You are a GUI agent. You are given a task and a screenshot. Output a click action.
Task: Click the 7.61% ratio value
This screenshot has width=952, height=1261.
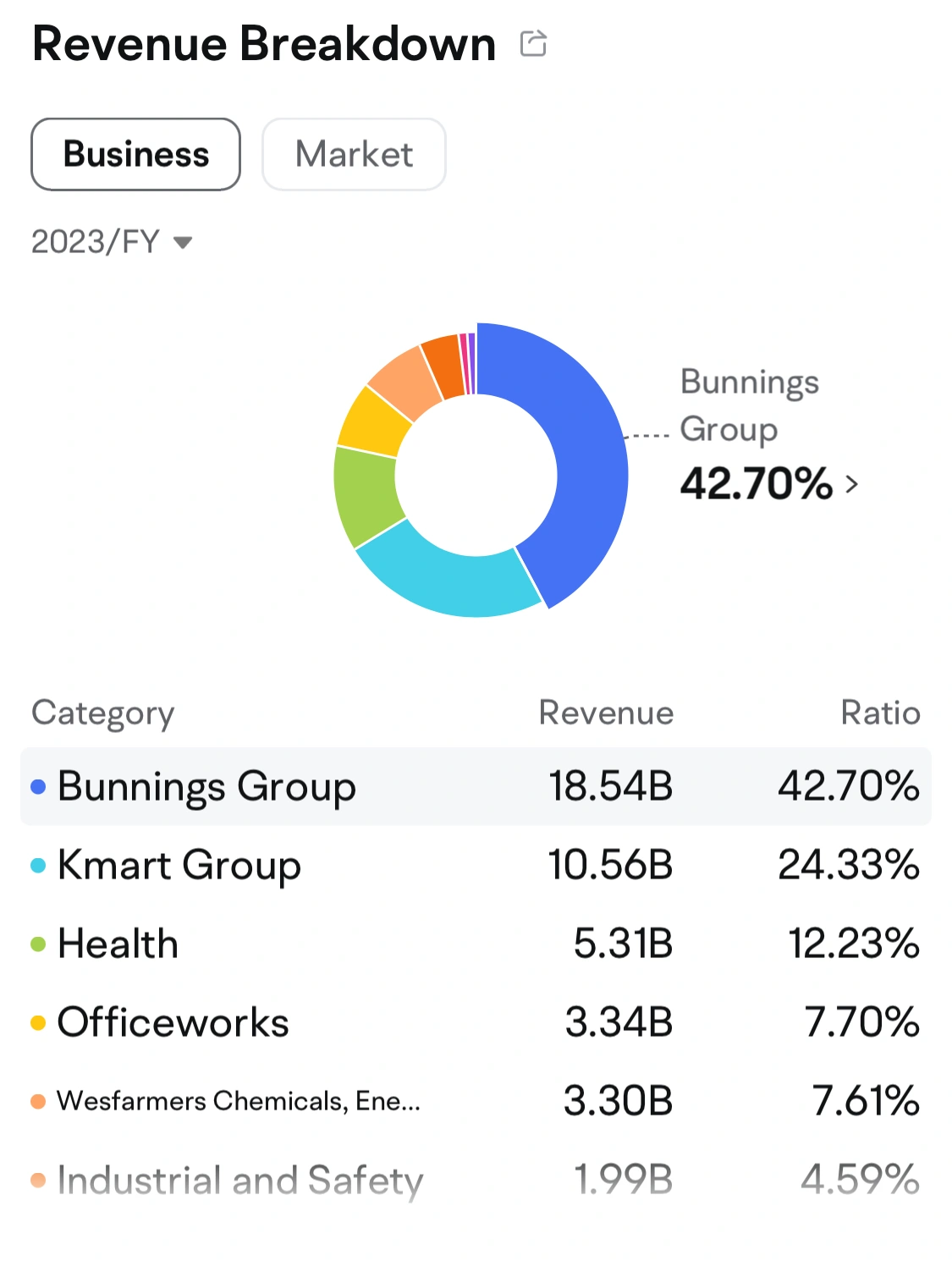866,1101
